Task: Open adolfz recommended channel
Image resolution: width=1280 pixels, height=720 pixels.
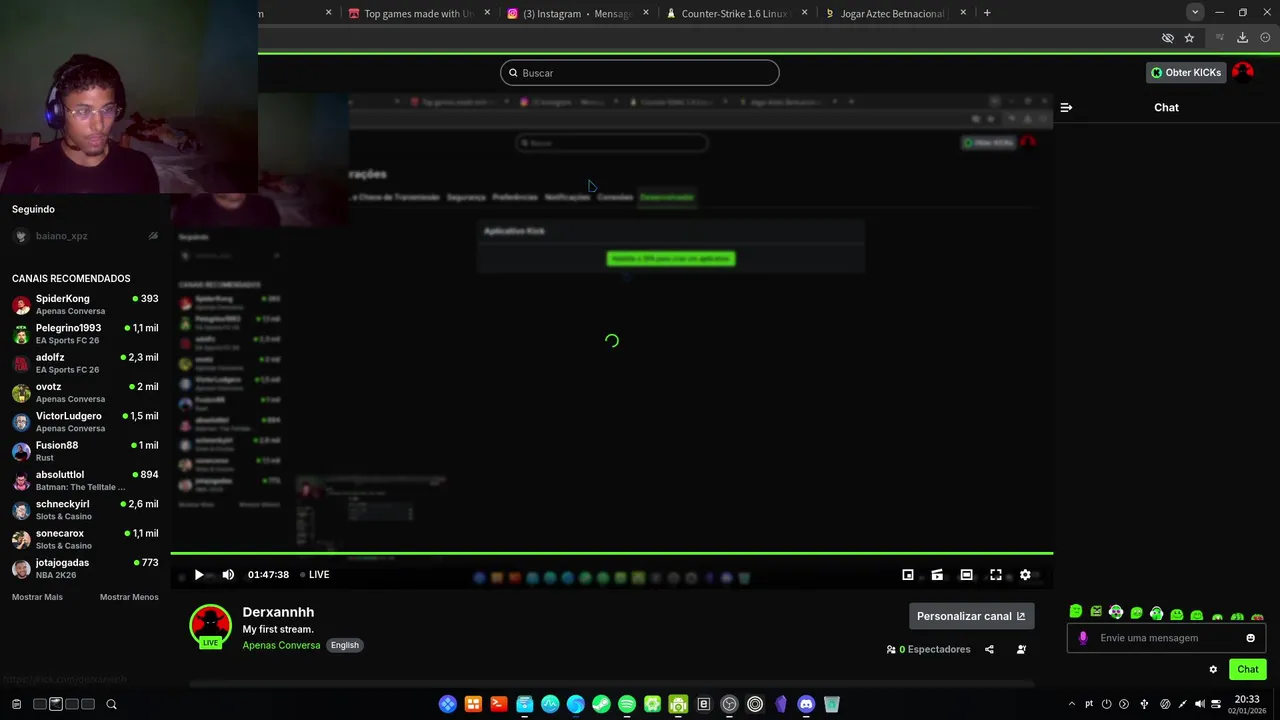Action: (85, 363)
